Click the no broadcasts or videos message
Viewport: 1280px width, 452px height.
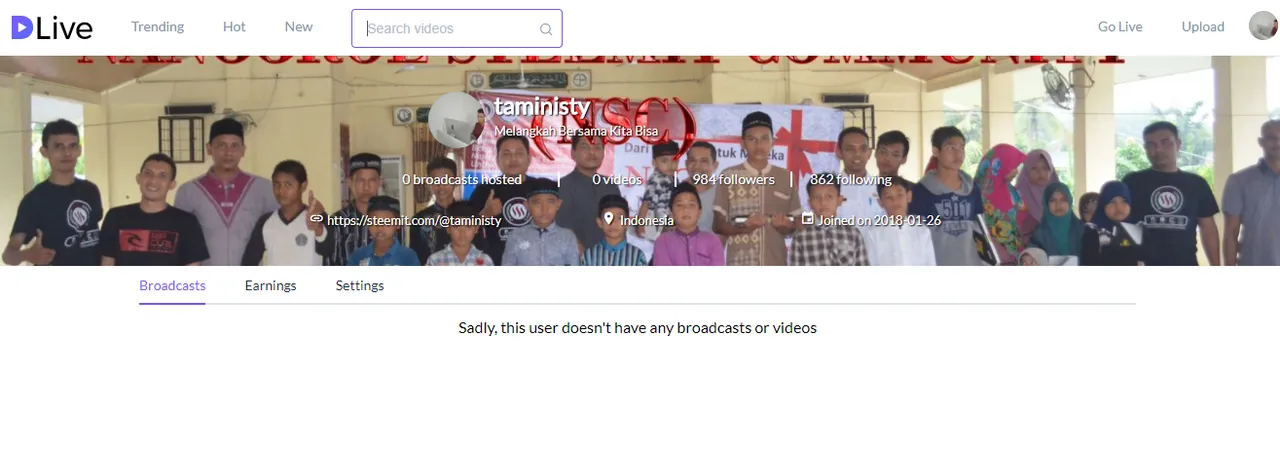[x=638, y=328]
